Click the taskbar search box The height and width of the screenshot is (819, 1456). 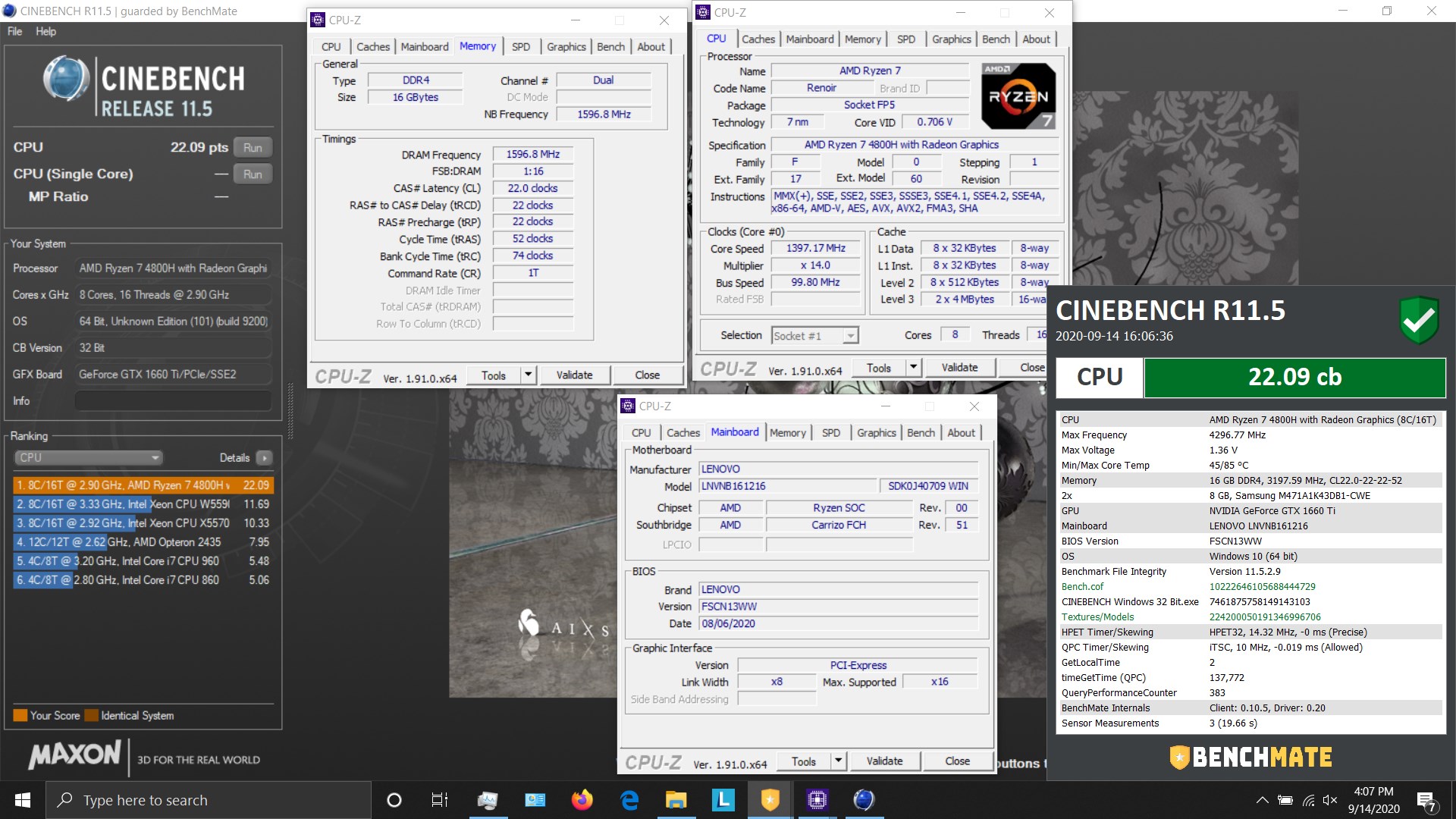click(209, 800)
